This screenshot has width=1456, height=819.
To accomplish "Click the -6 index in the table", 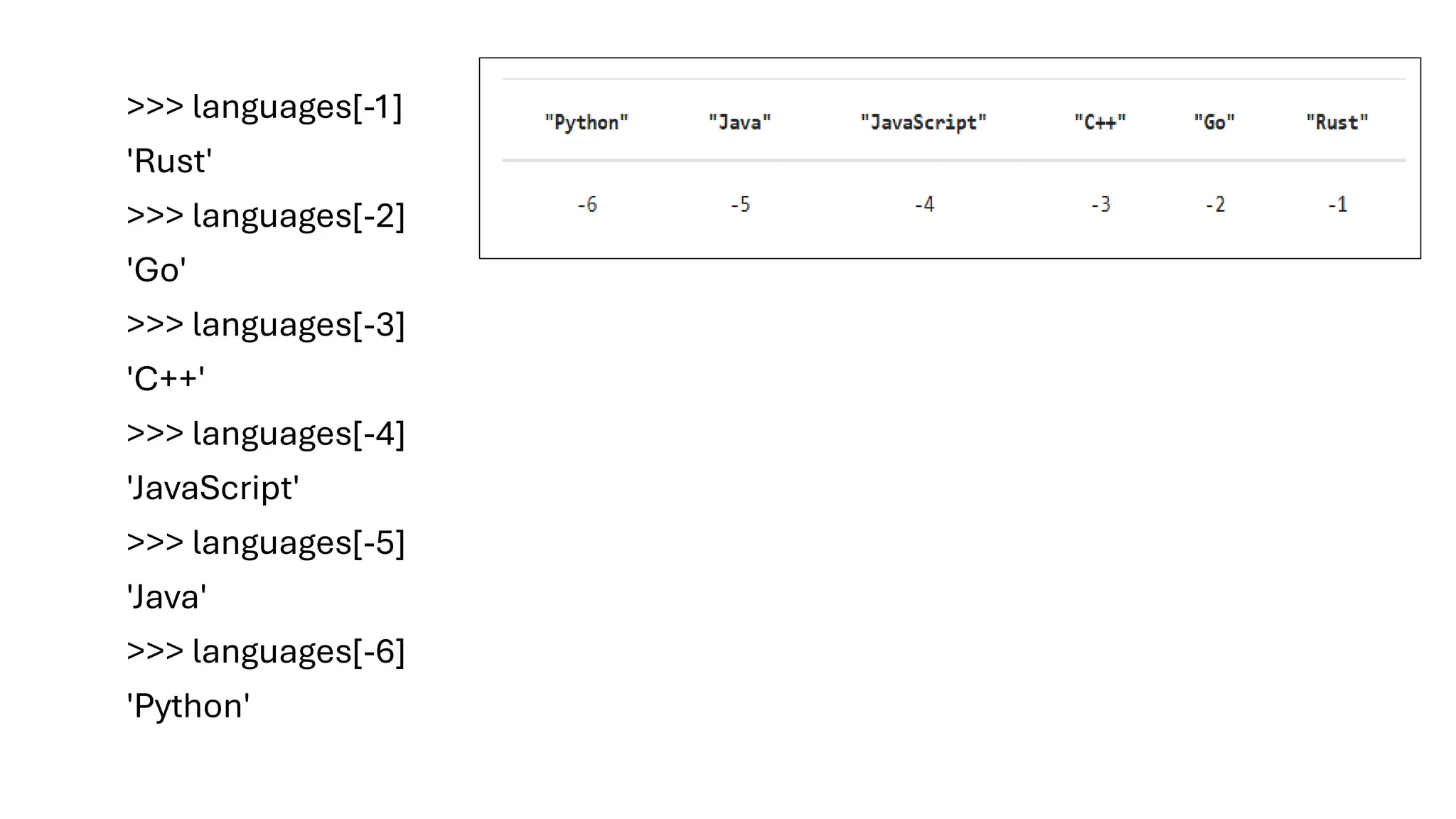I will tap(587, 205).
